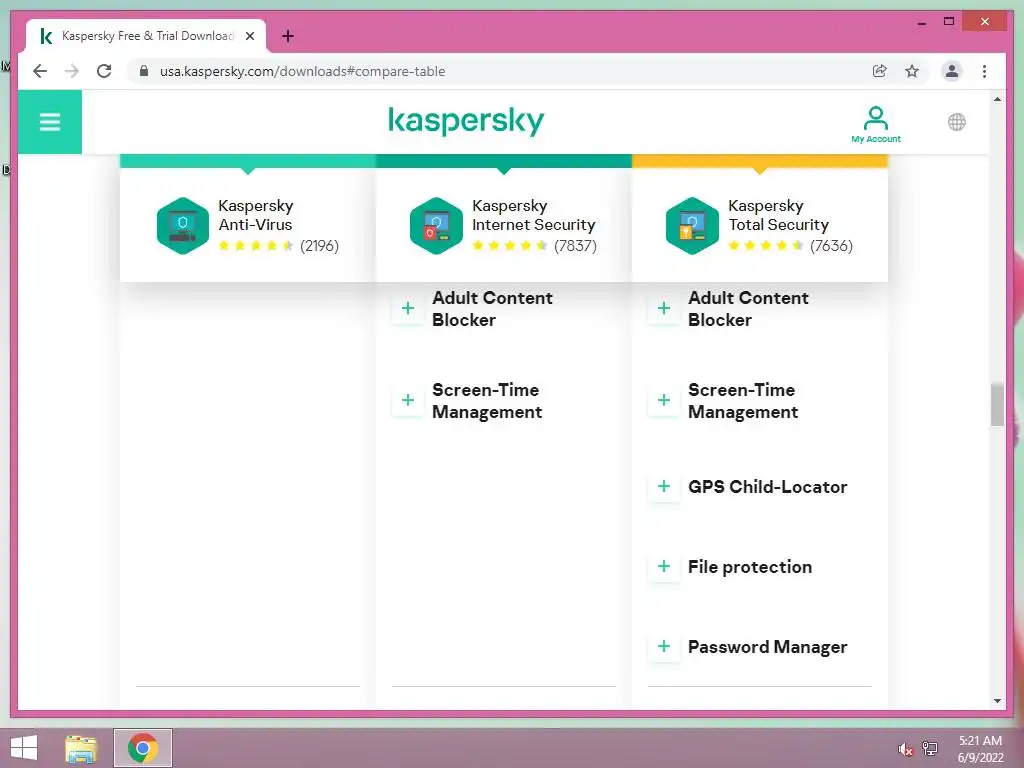The width and height of the screenshot is (1024, 768).
Task: Expand GPS Child-Locator feature
Action: click(x=664, y=487)
